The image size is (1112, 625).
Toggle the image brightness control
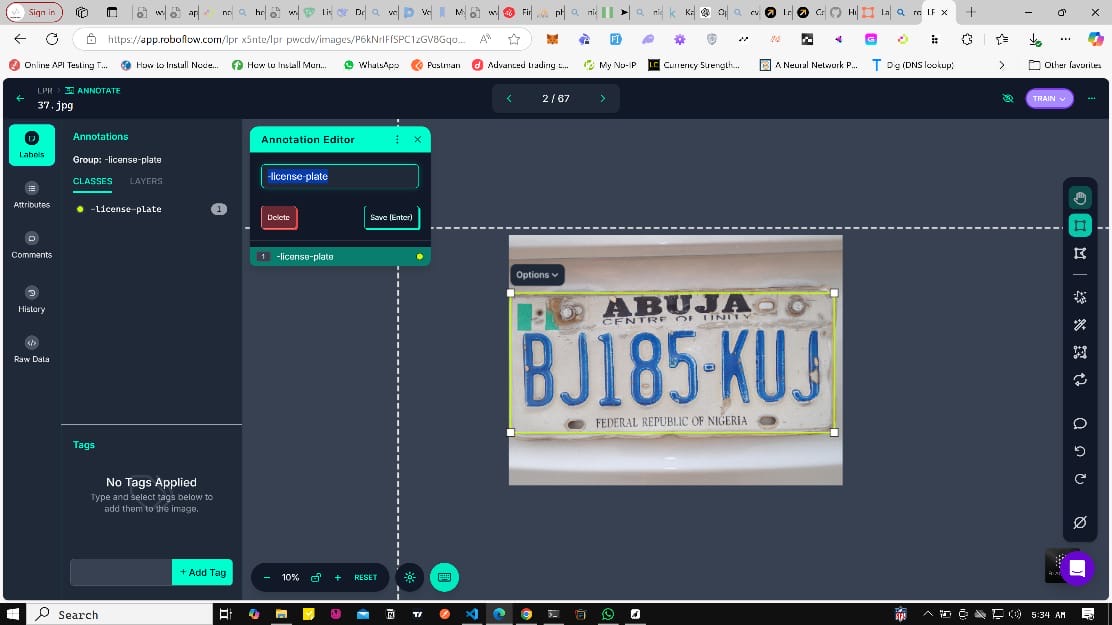pyautogui.click(x=409, y=577)
